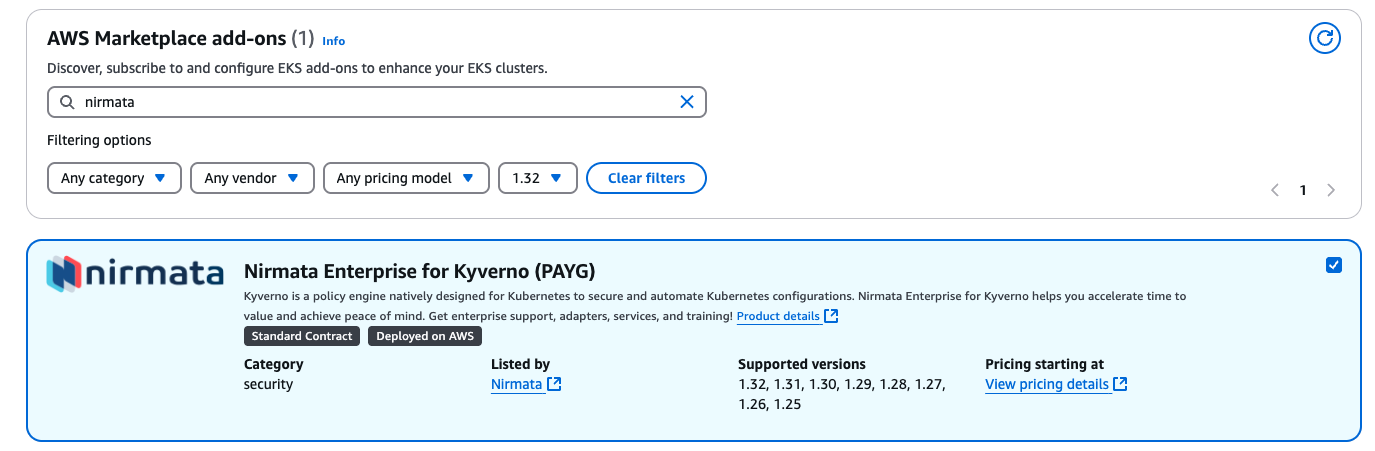Open the Any pricing model dropdown
Image resolution: width=1375 pixels, height=451 pixels.
[x=406, y=178]
